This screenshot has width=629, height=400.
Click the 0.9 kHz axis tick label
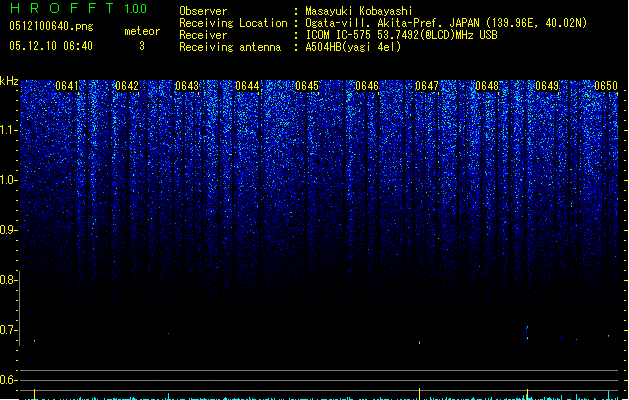click(8, 230)
